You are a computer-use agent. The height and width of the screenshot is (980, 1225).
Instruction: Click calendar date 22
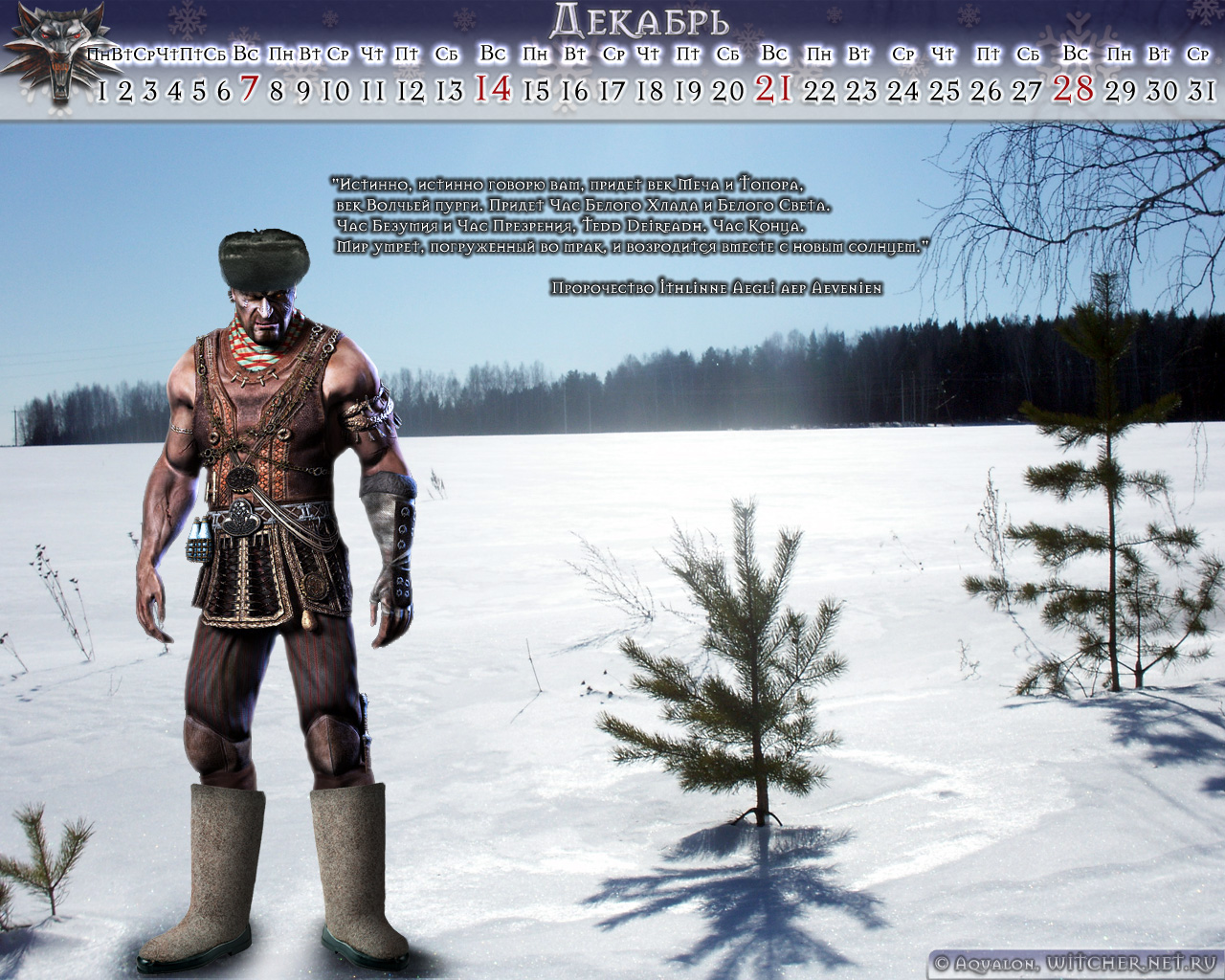click(x=819, y=91)
